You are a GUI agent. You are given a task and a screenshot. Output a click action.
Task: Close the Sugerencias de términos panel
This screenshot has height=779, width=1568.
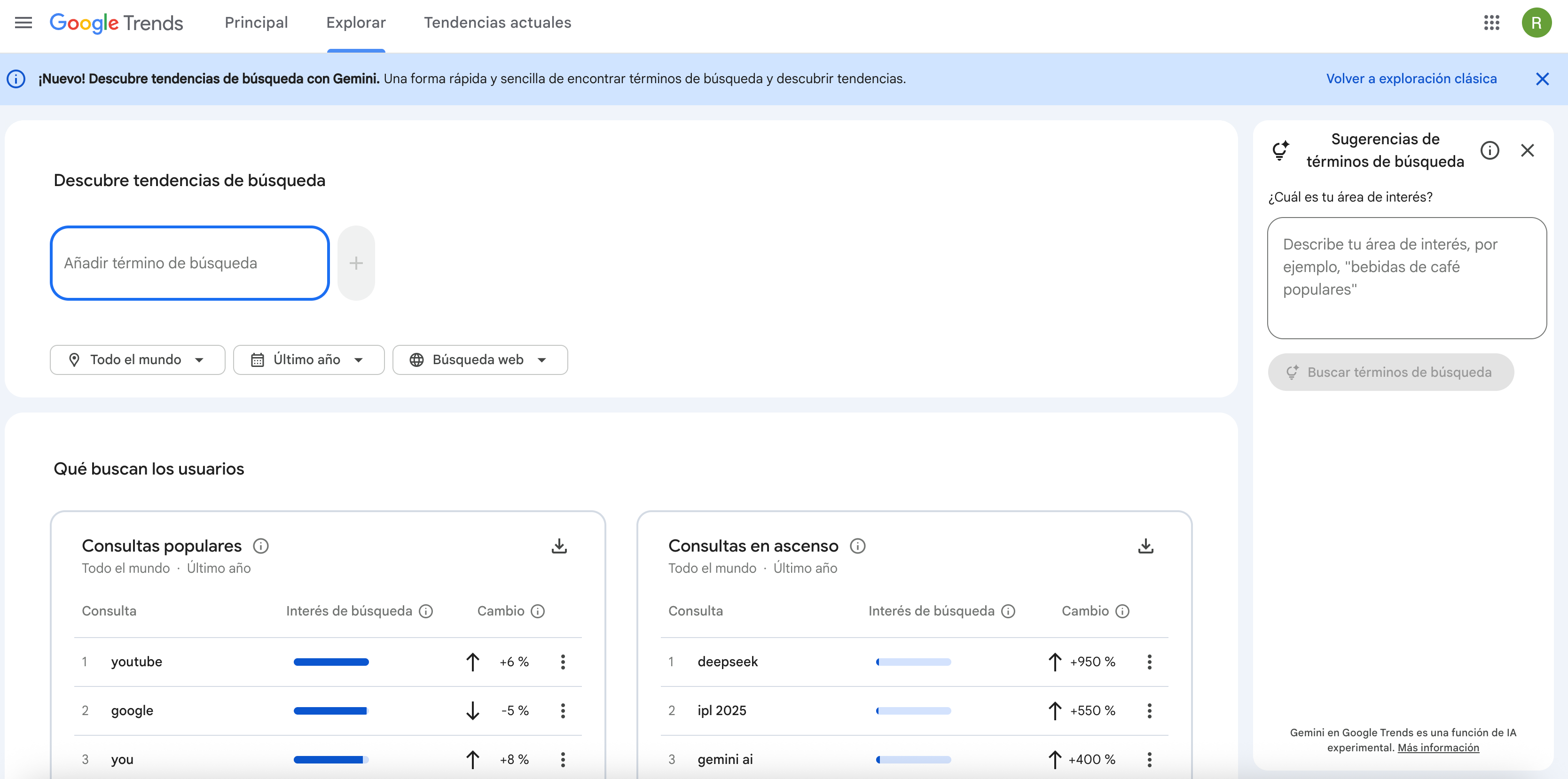[x=1527, y=150]
